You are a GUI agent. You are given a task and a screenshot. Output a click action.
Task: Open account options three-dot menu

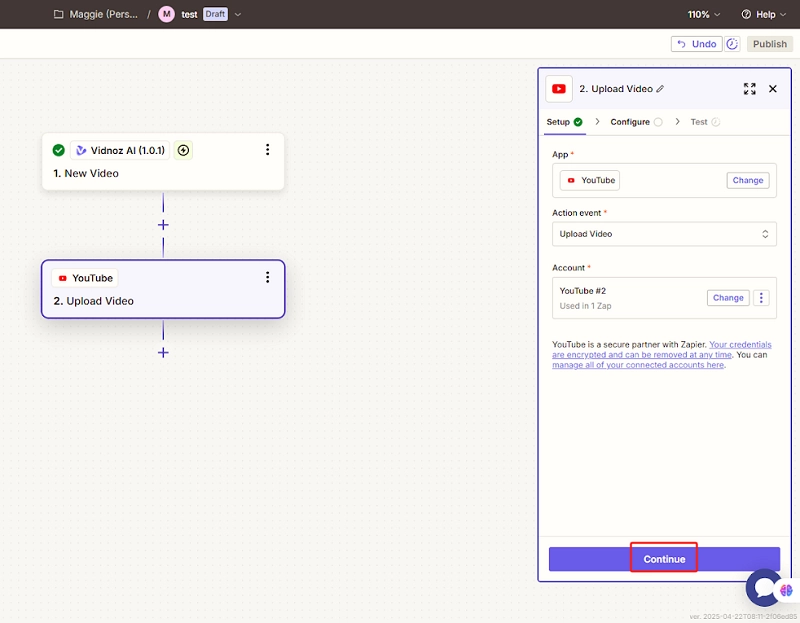[761, 298]
